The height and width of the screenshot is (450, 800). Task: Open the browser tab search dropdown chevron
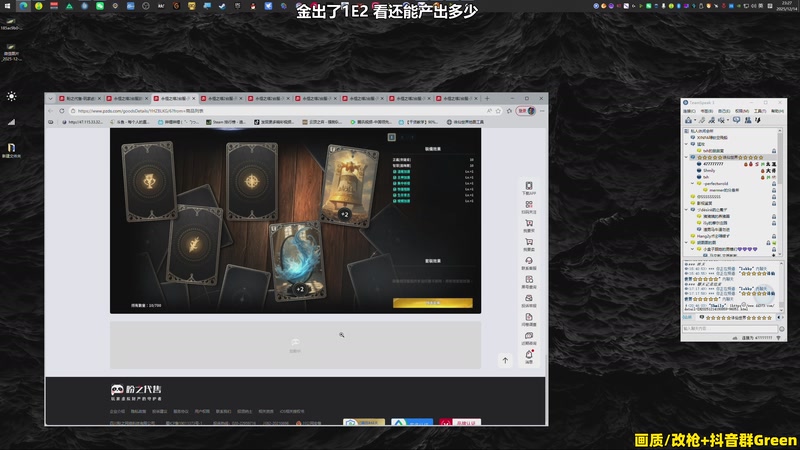click(51, 98)
